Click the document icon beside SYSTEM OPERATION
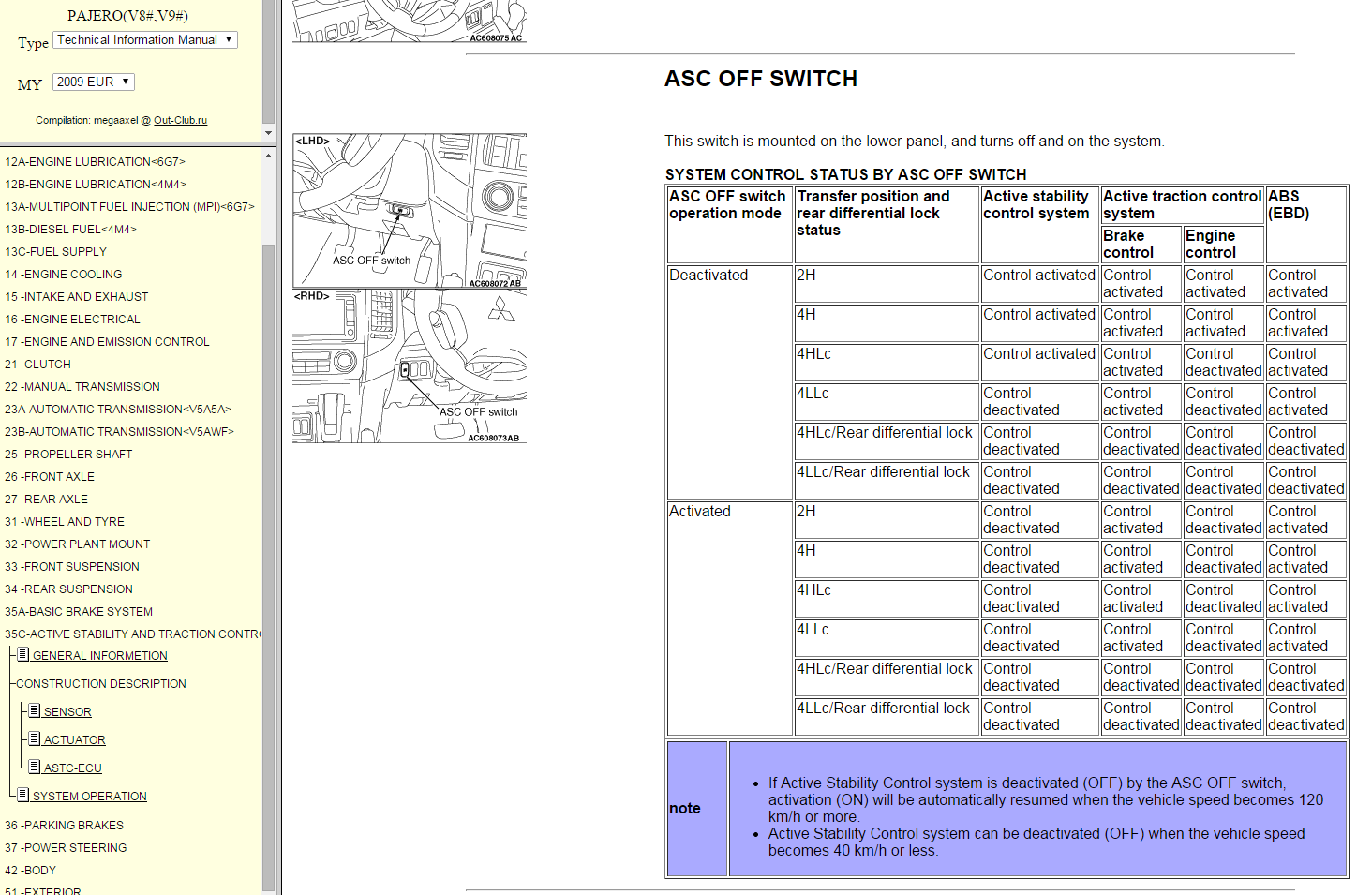Image resolution: width=1372 pixels, height=895 pixels. (x=23, y=796)
